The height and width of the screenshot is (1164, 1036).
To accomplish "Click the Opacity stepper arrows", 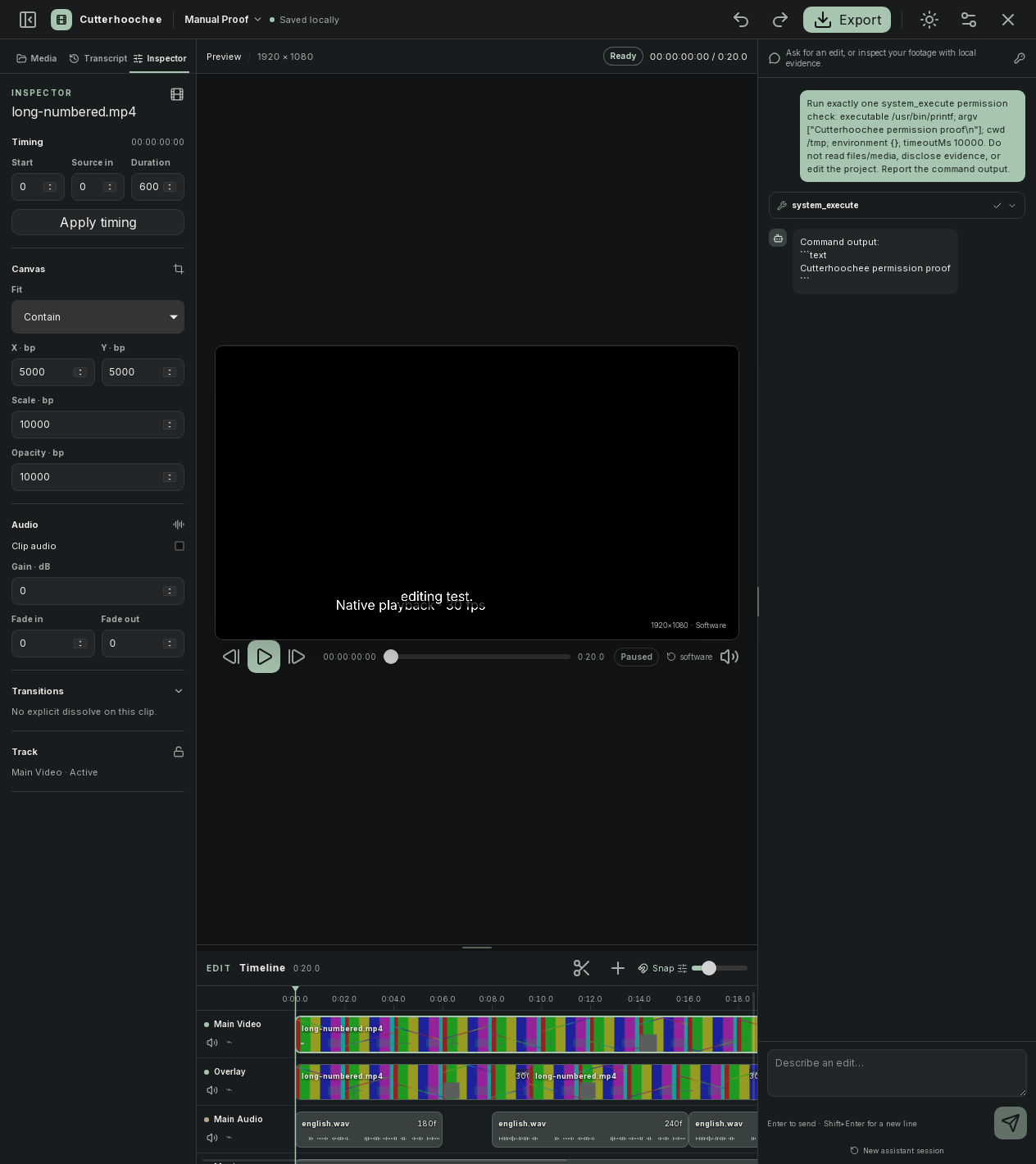I will tap(170, 477).
